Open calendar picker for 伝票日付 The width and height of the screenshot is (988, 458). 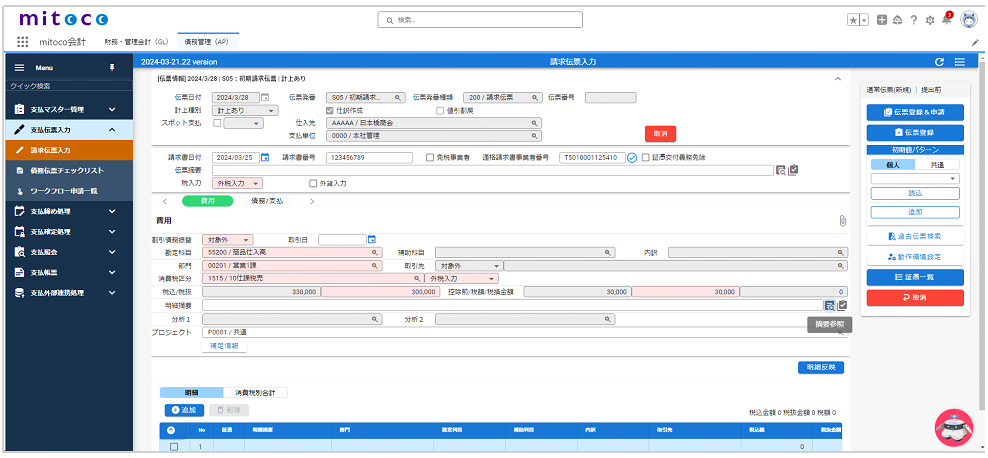pyautogui.click(x=265, y=98)
